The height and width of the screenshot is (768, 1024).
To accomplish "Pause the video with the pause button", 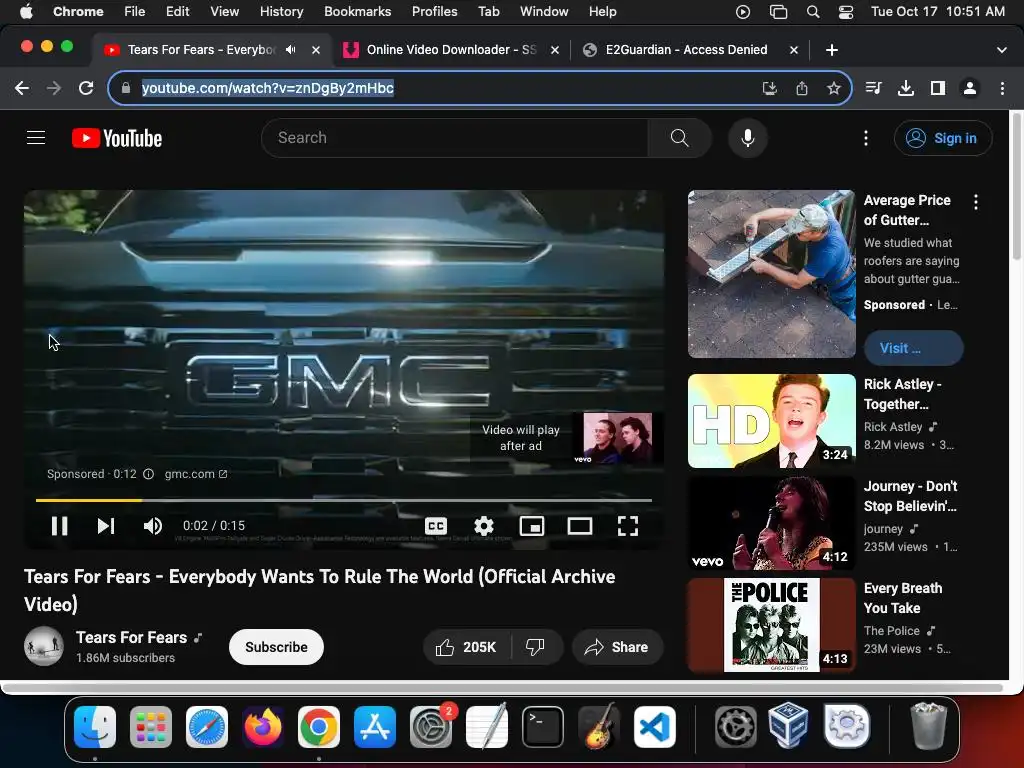I will 59,526.
